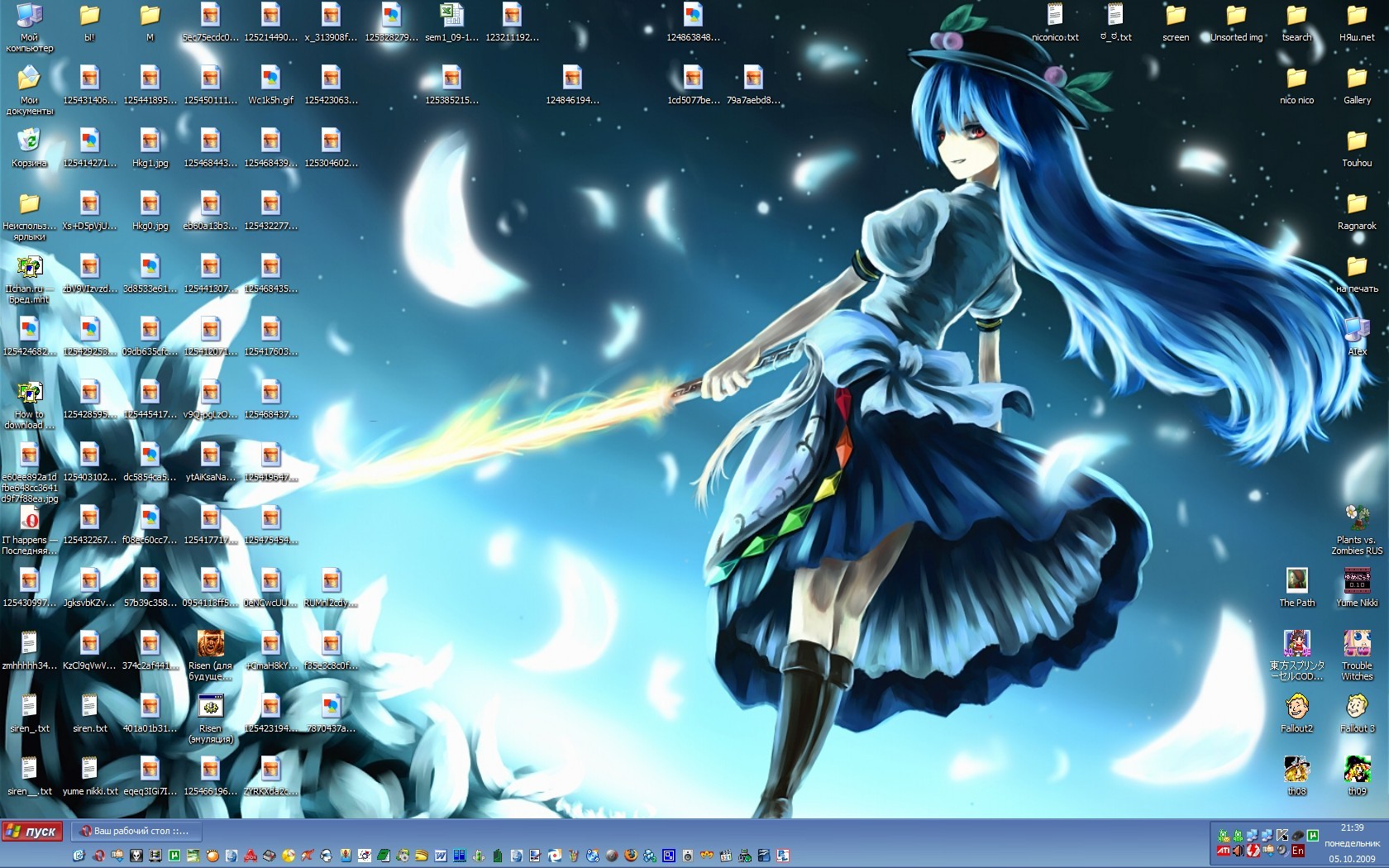Open the folder named Ы!

[89, 21]
